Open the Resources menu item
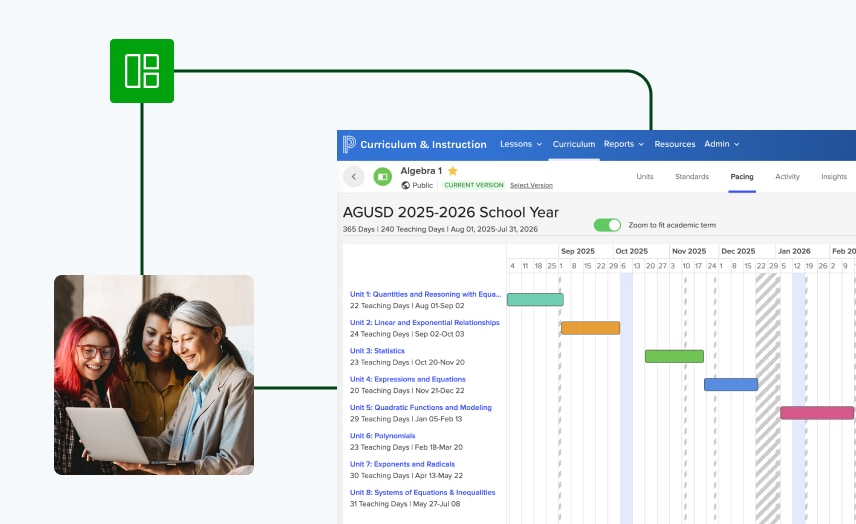The width and height of the screenshot is (856, 524). [675, 144]
